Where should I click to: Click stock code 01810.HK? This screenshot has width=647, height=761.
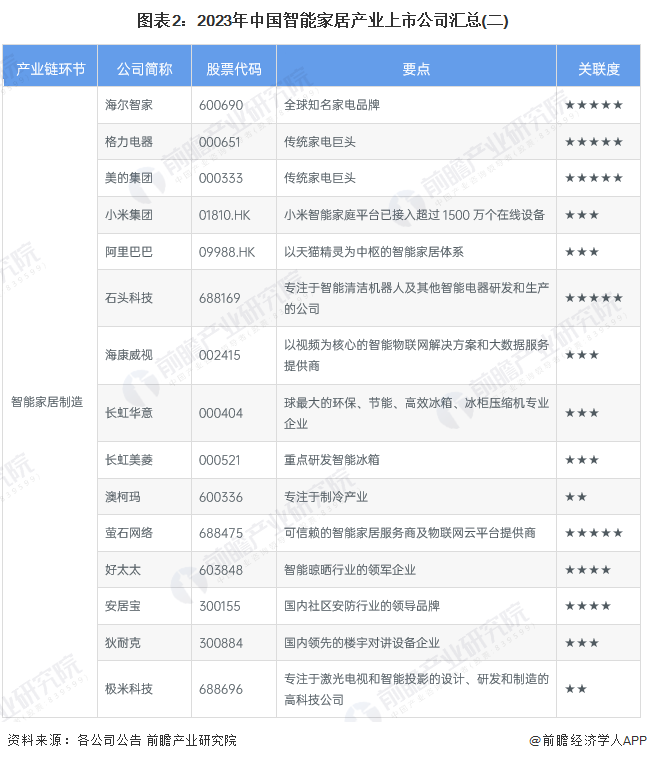pyautogui.click(x=224, y=215)
